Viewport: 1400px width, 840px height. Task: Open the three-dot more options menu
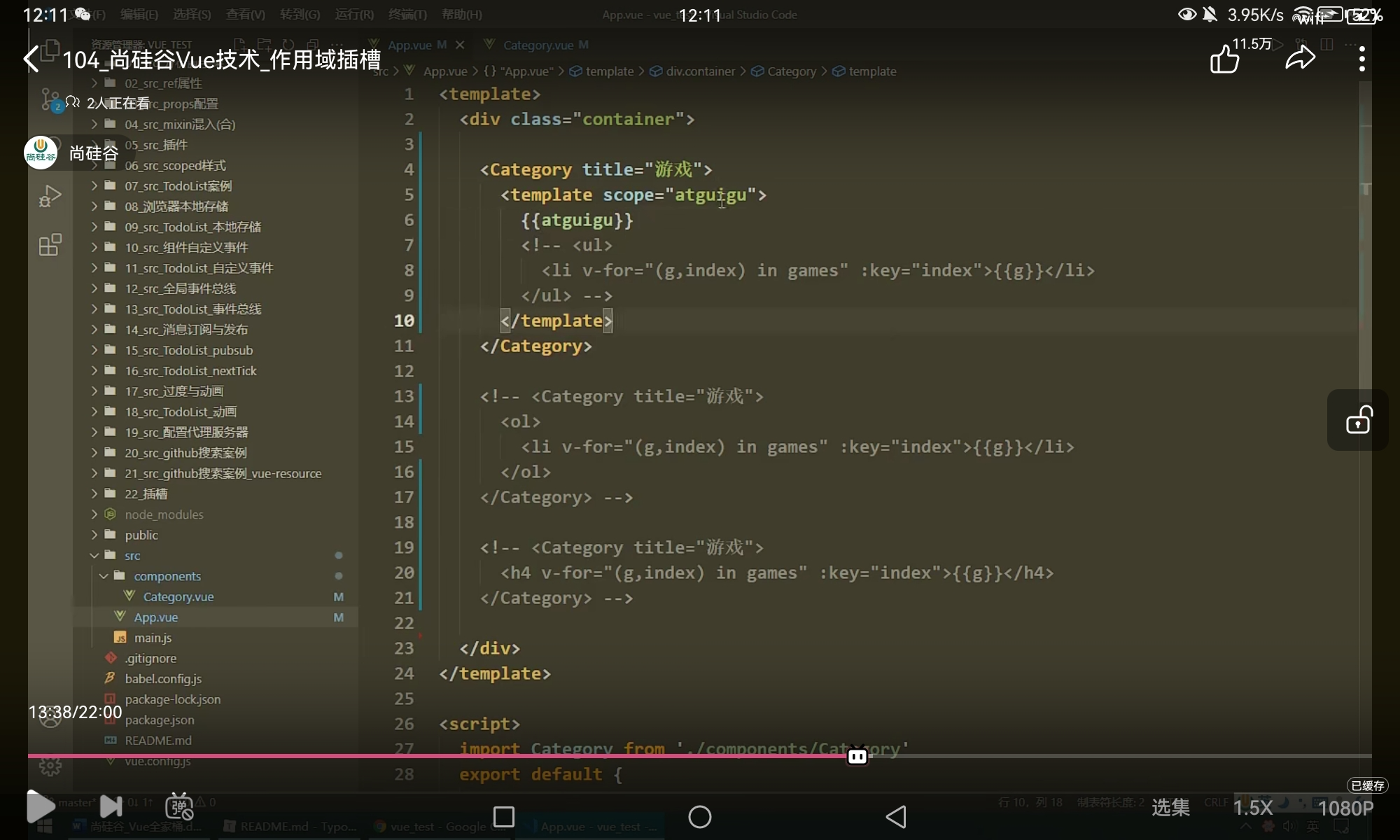point(1361,59)
